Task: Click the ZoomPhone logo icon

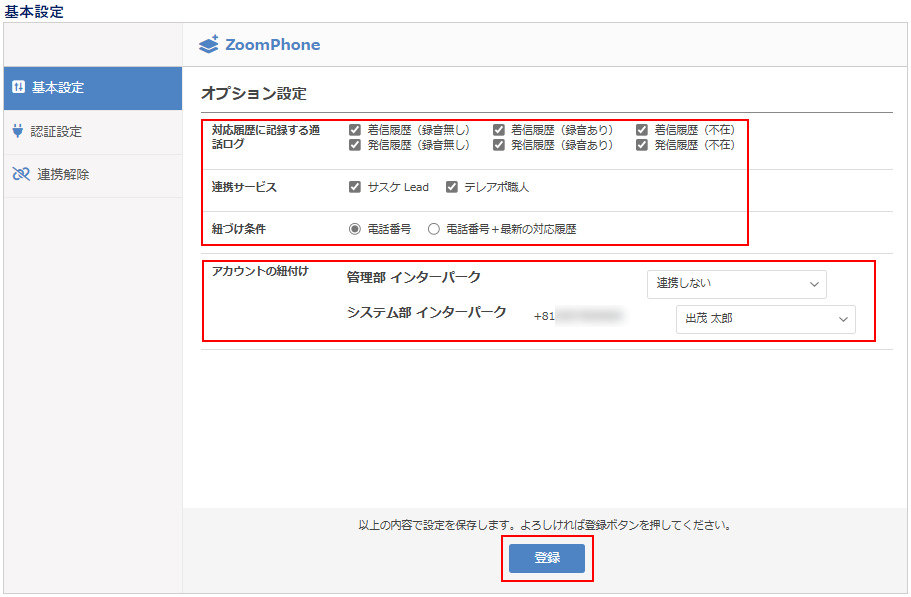Action: pyautogui.click(x=209, y=44)
